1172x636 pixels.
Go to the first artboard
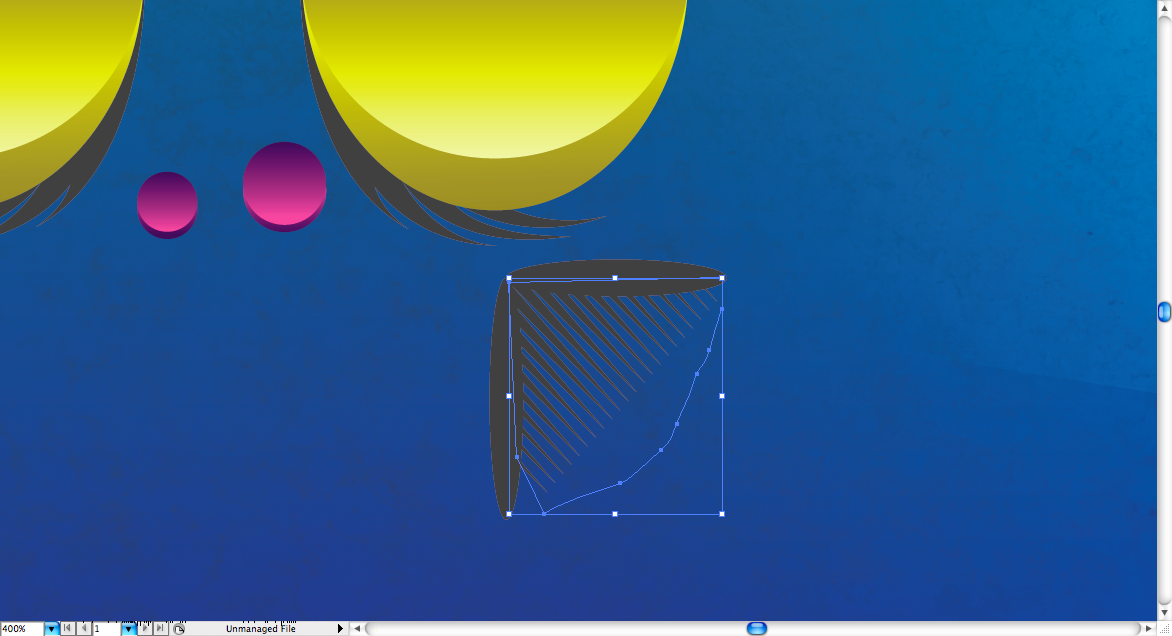pos(67,629)
